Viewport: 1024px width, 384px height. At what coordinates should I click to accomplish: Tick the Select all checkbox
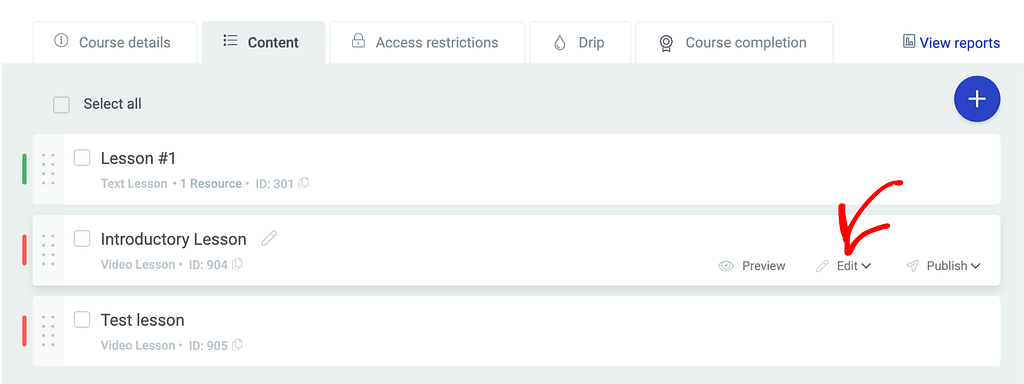coord(61,104)
